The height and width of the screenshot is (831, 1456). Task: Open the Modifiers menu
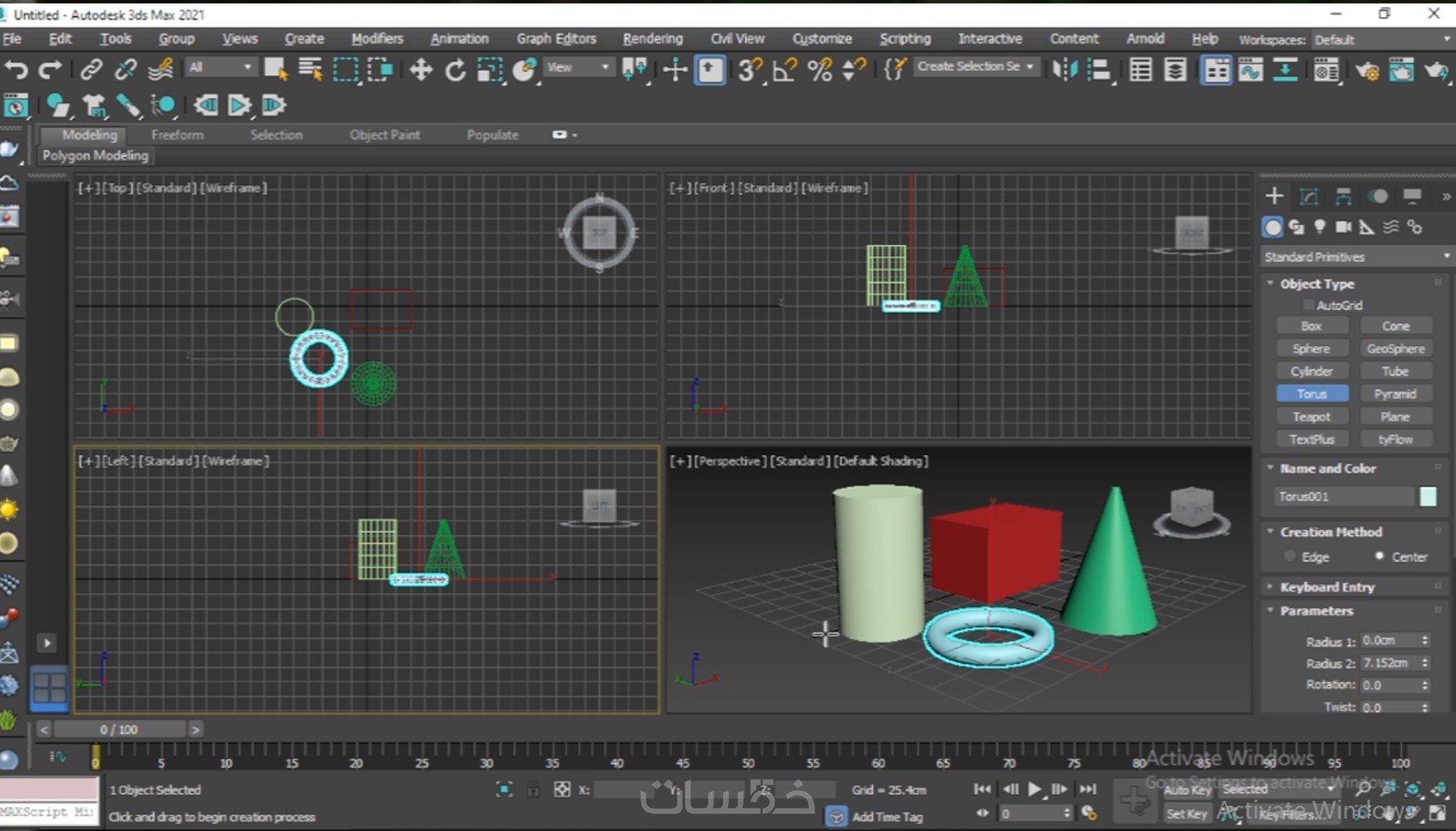click(377, 39)
